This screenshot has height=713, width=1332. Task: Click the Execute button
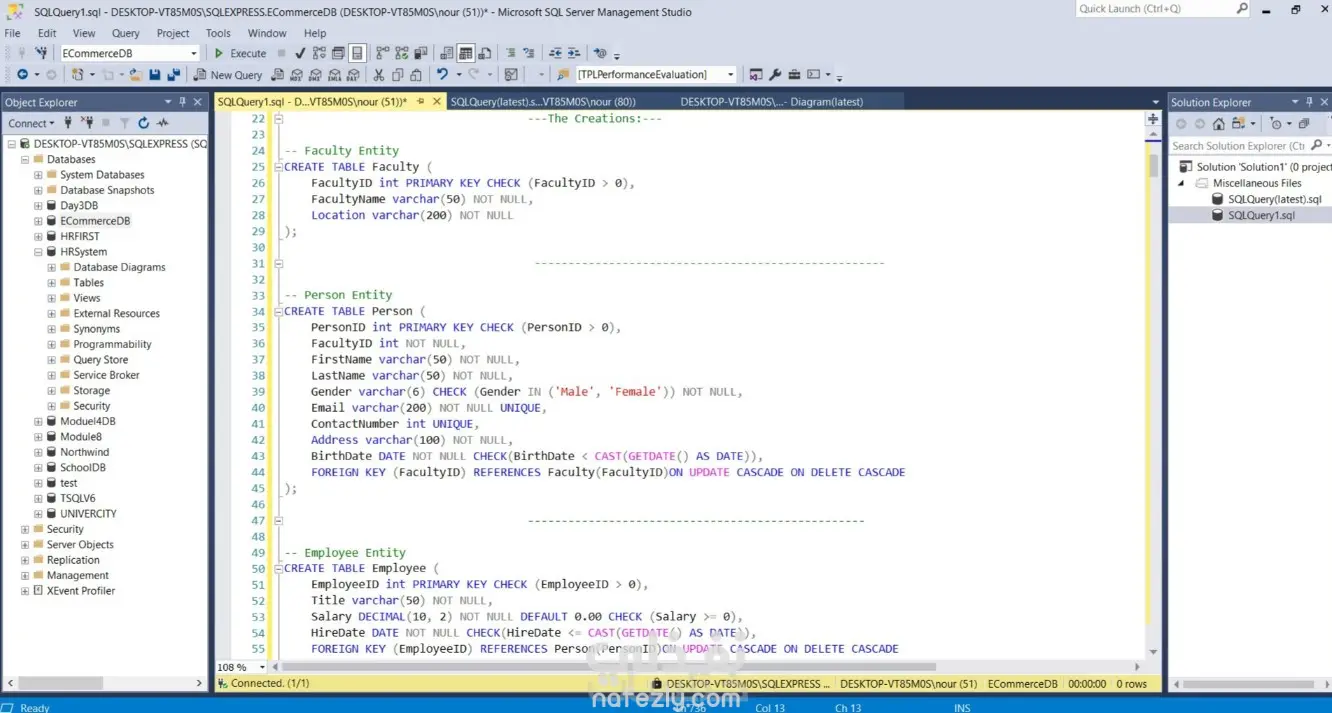click(240, 53)
